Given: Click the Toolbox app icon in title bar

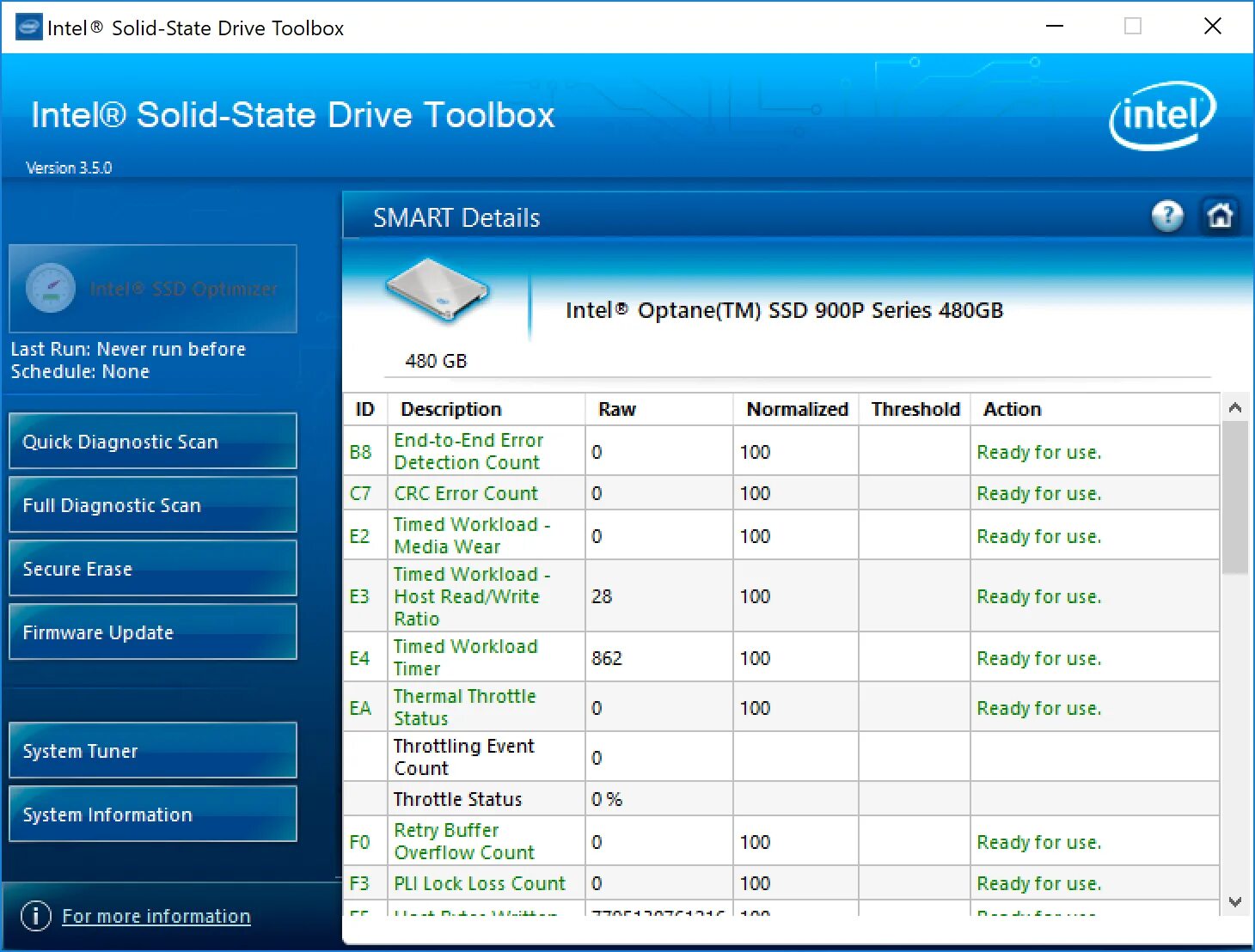Looking at the screenshot, I should (28, 27).
